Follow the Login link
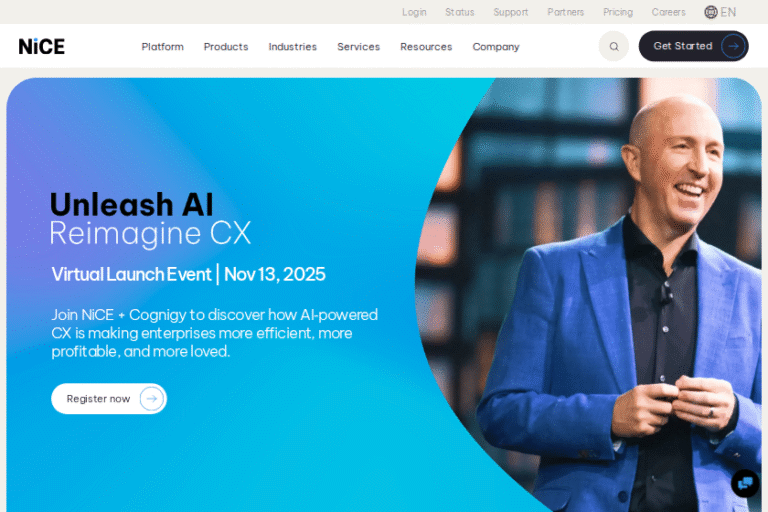This screenshot has width=768, height=512. tap(414, 12)
